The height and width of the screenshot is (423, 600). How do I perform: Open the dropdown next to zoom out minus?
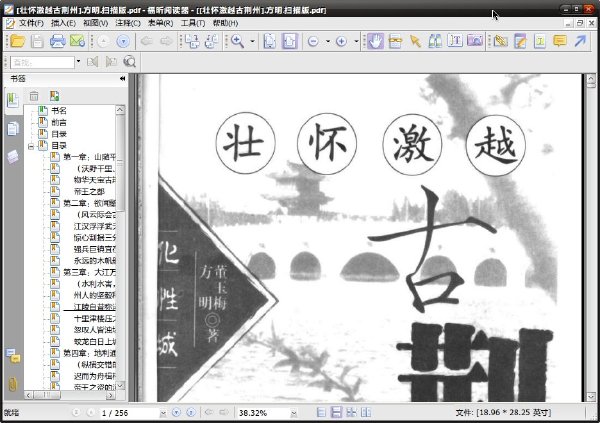pyautogui.click(x=328, y=41)
